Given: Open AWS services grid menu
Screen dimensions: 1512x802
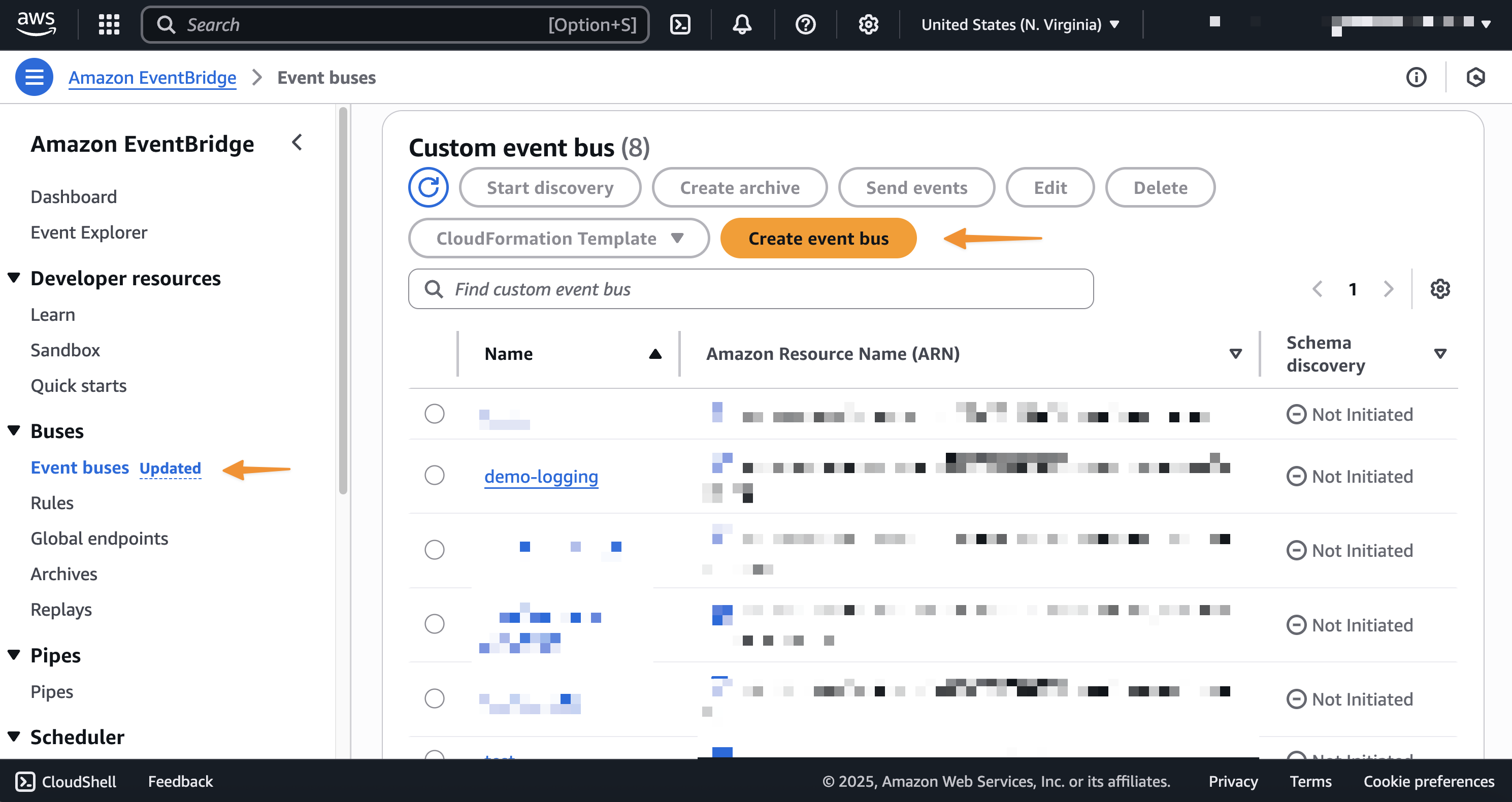Looking at the screenshot, I should tap(109, 25).
